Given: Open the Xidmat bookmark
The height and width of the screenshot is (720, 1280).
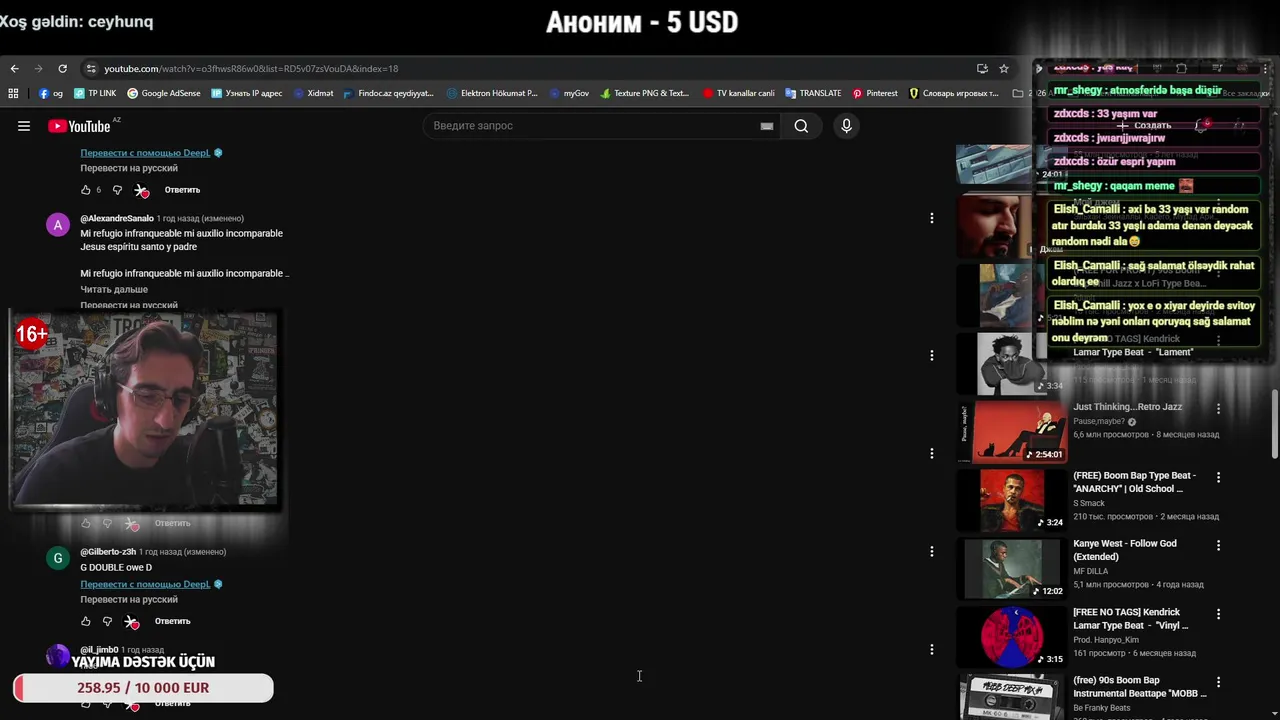Looking at the screenshot, I should pos(313,93).
